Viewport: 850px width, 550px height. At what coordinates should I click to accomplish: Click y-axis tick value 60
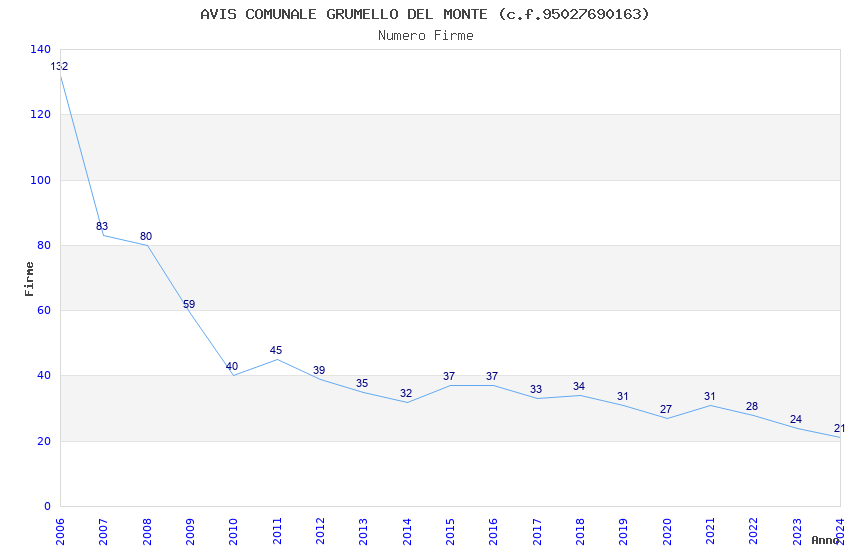44,310
